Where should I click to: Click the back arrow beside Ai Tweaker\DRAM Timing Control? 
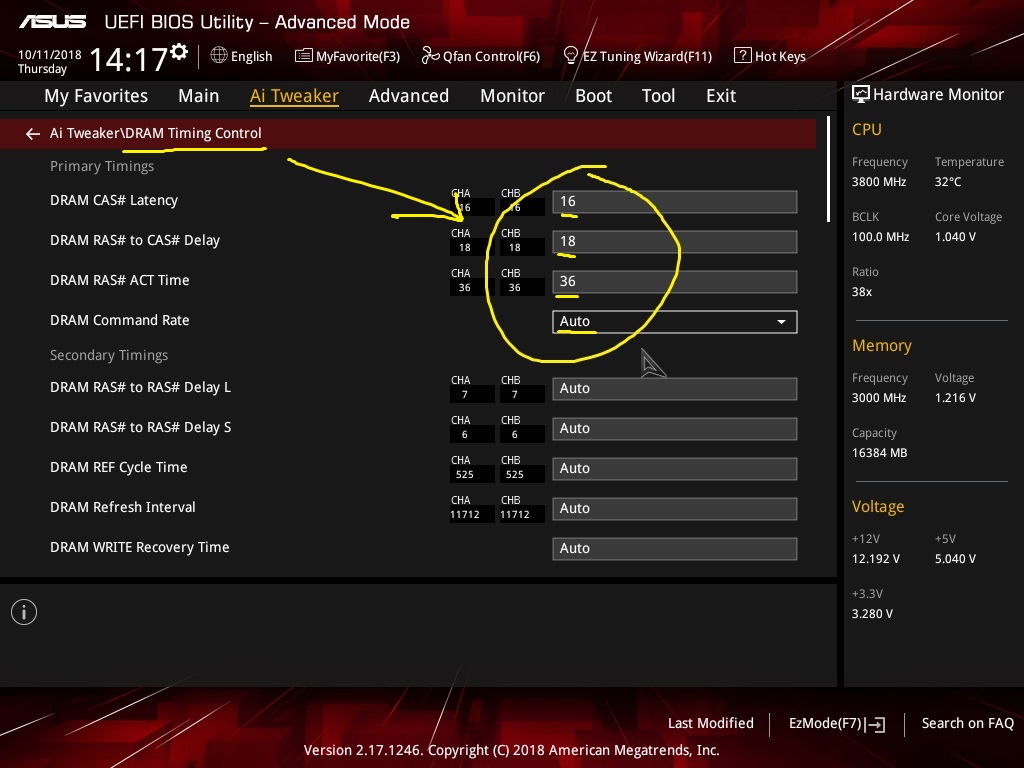coord(33,134)
